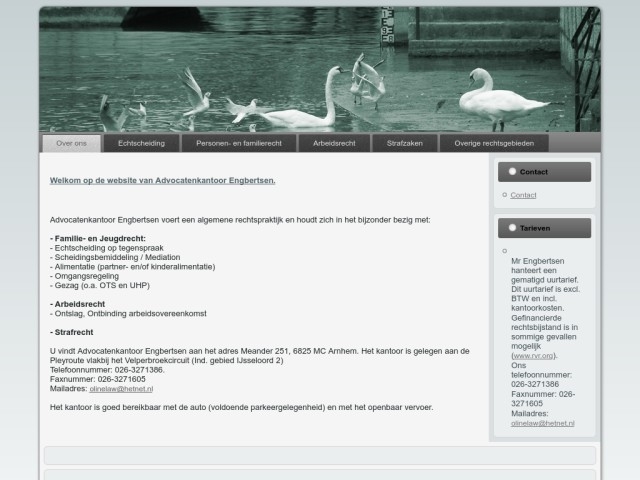Click the sidebar Mailadres email link under Tarieven

click(x=540, y=423)
